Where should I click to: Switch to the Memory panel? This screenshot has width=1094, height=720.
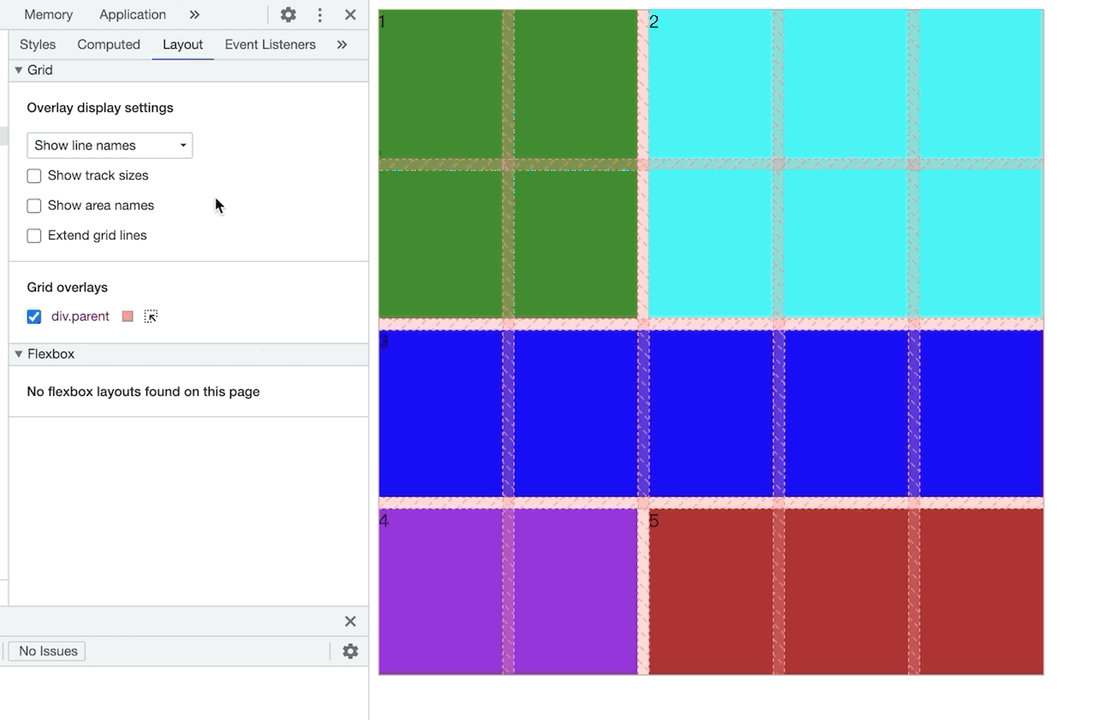(x=48, y=15)
